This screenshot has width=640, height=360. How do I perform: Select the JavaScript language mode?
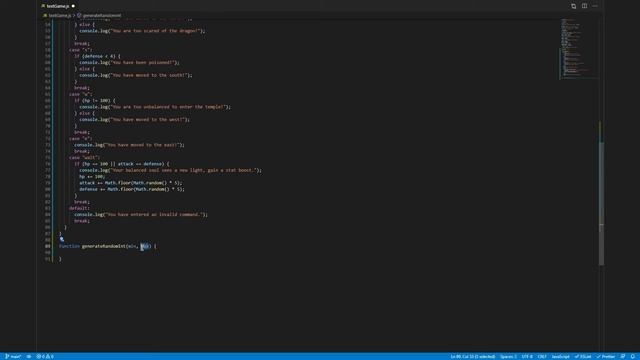point(560,356)
